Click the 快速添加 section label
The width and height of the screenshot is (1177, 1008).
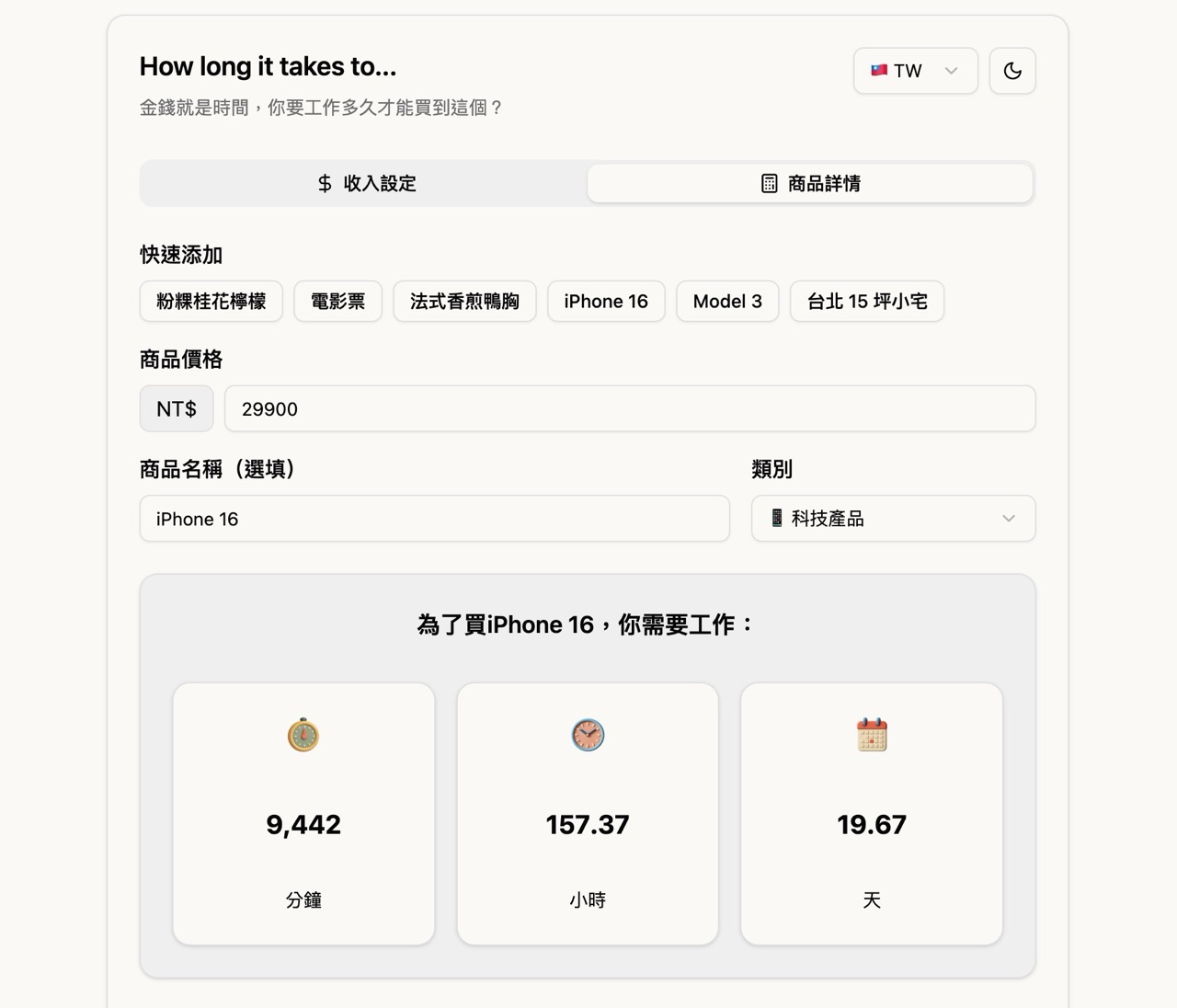(181, 255)
